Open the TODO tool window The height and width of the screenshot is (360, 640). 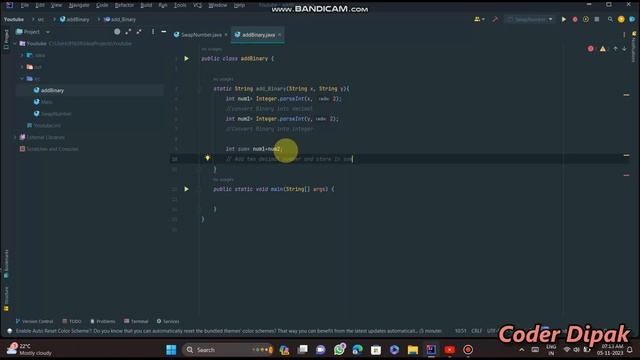(72, 321)
